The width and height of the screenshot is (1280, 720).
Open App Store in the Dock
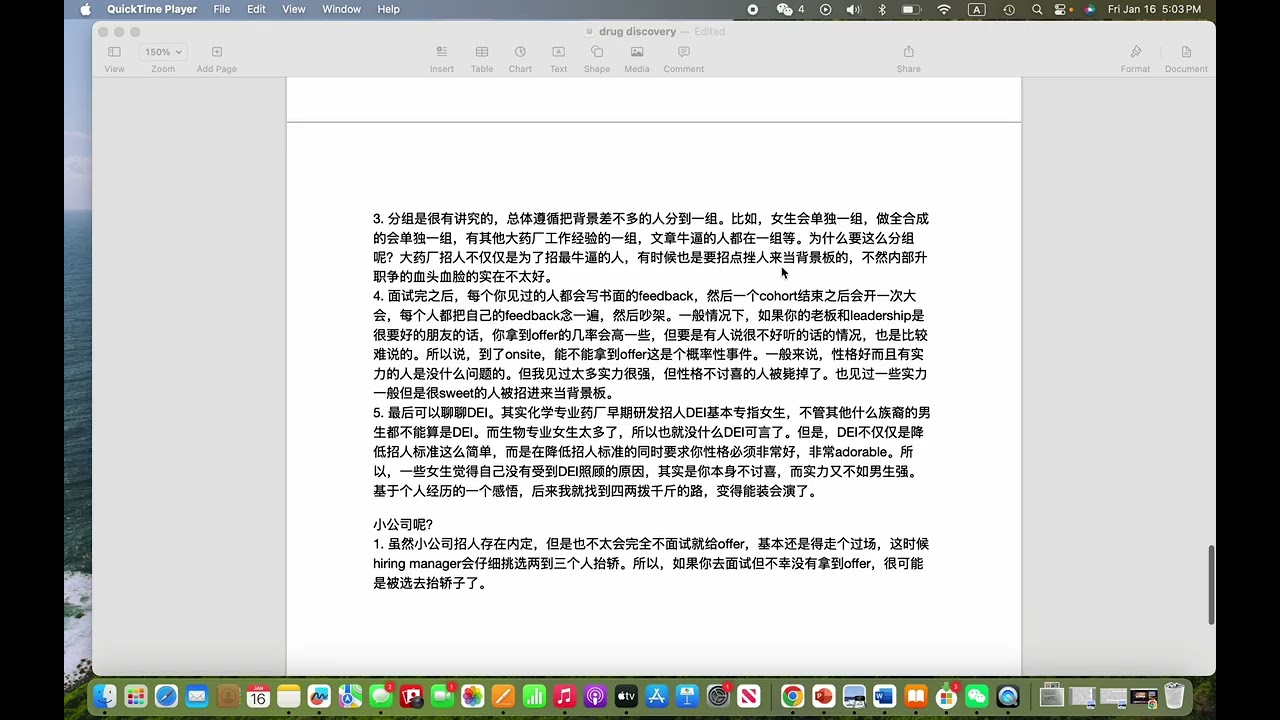coord(657,696)
